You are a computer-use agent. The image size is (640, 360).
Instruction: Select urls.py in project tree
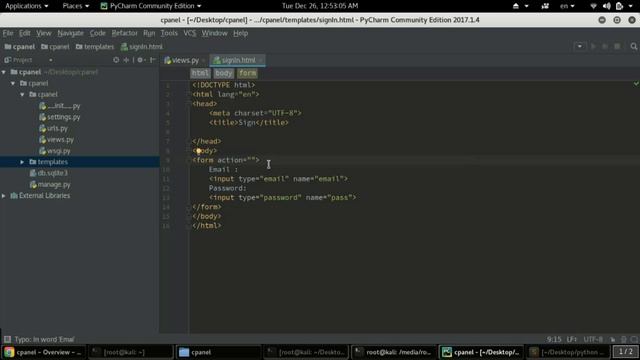click(x=53, y=128)
